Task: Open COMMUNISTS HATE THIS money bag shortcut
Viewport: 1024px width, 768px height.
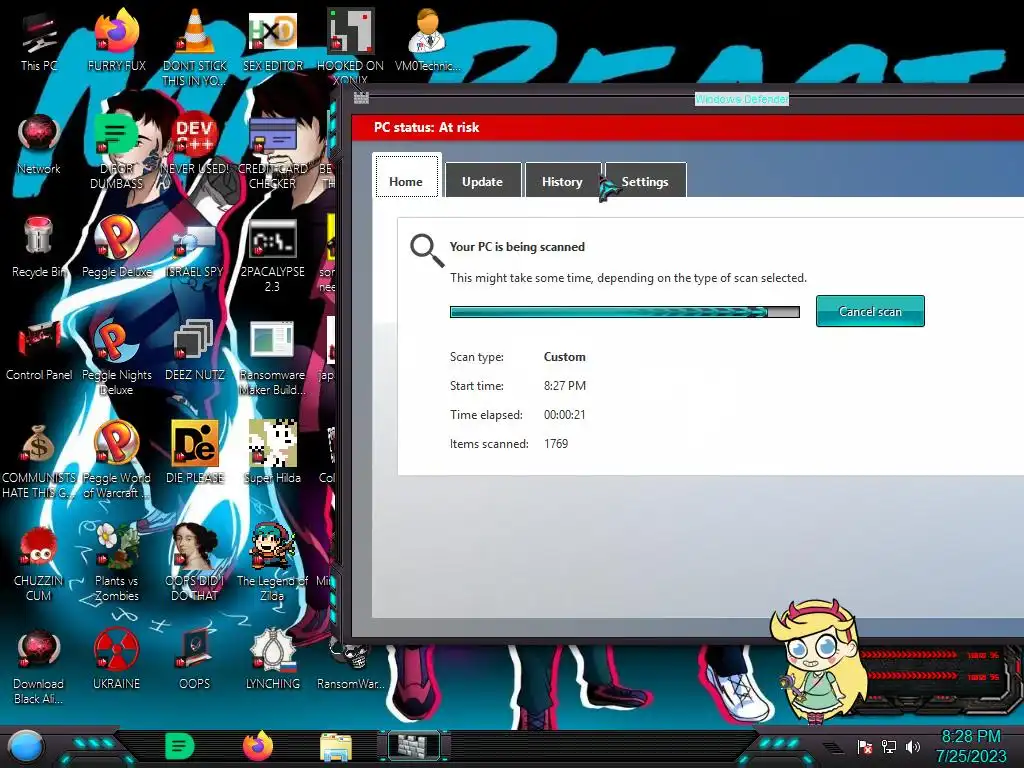Action: click(x=39, y=460)
